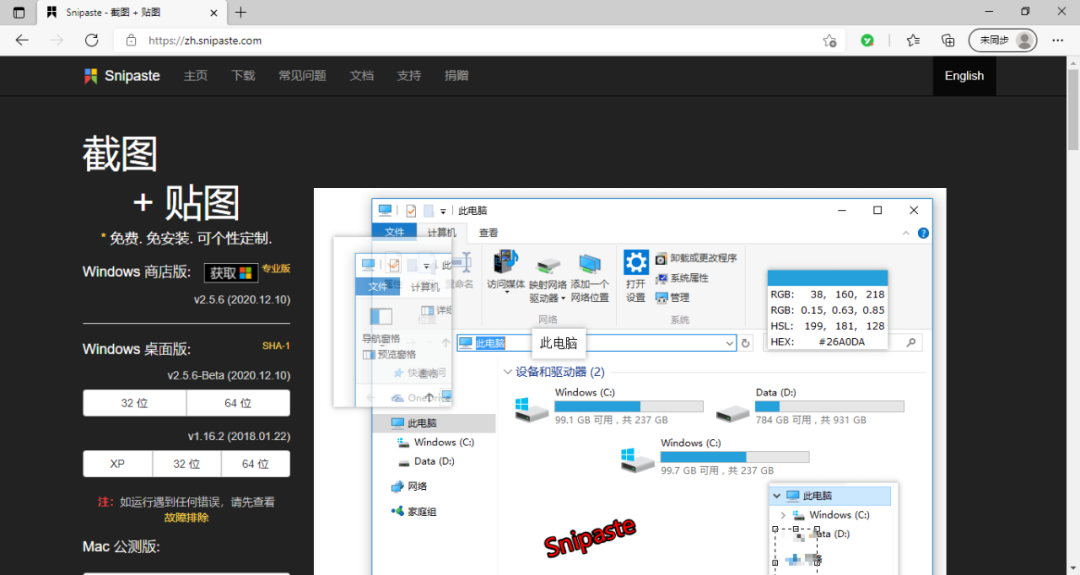Select 家庭组 in demo navigation pane
Viewport: 1080px width, 575px height.
click(x=413, y=512)
